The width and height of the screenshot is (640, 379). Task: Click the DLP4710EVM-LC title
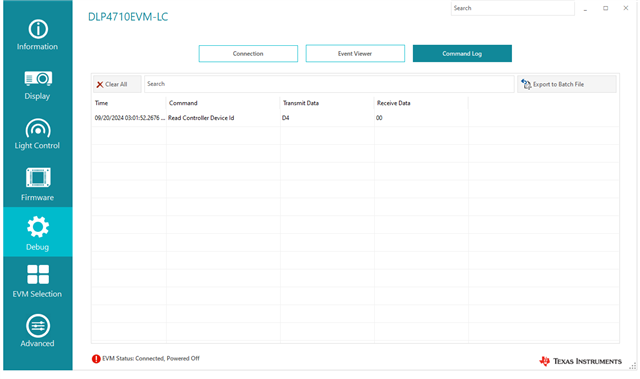click(128, 17)
